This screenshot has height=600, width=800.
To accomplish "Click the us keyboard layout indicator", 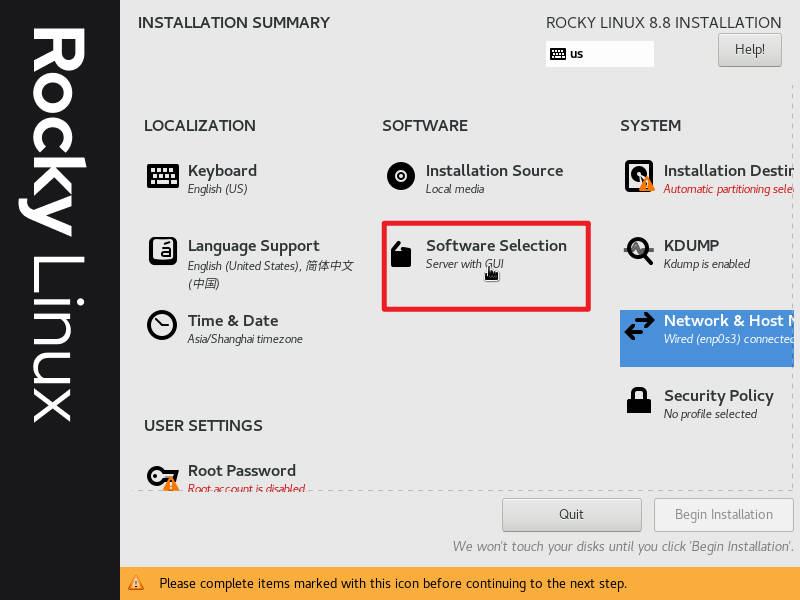I will 599,54.
